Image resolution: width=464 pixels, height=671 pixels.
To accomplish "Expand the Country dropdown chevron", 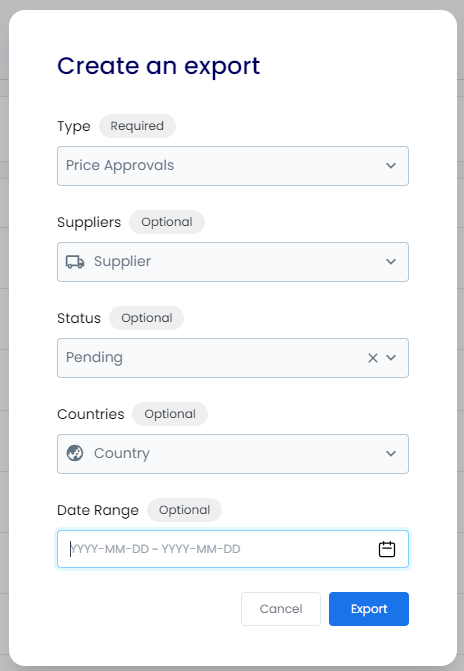I will click(391, 453).
